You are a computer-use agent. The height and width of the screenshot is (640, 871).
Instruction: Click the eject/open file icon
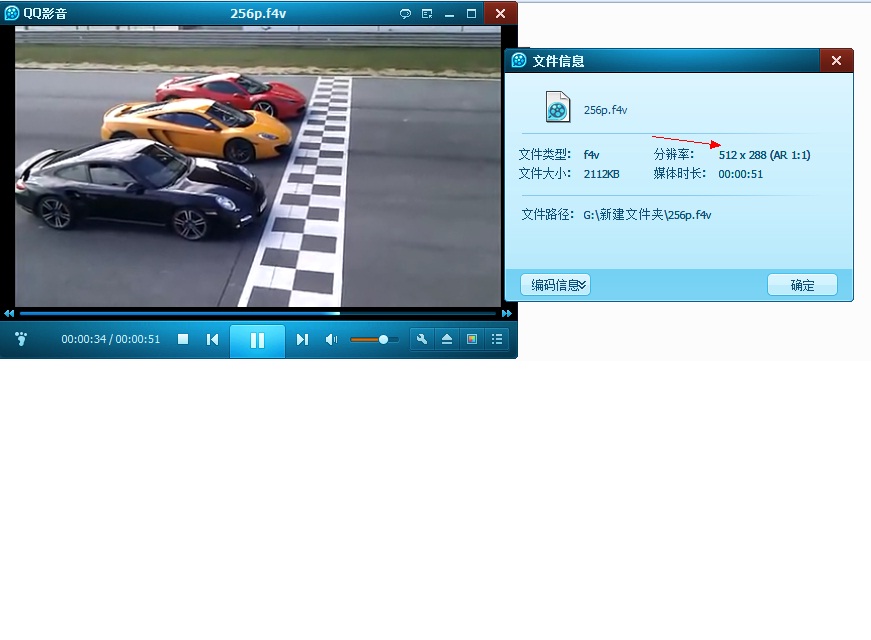pyautogui.click(x=447, y=340)
